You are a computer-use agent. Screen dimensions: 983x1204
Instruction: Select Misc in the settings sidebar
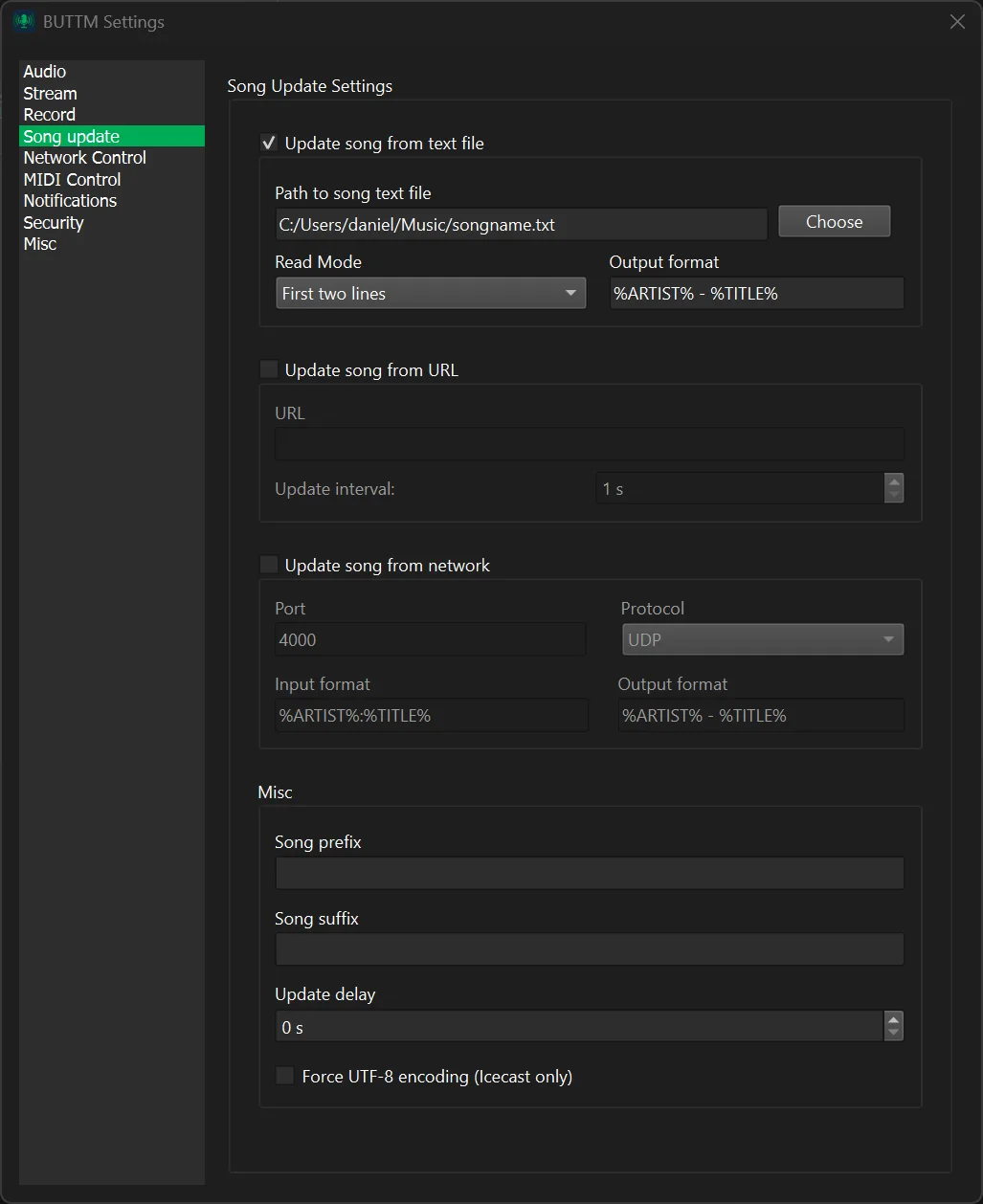pyautogui.click(x=40, y=243)
